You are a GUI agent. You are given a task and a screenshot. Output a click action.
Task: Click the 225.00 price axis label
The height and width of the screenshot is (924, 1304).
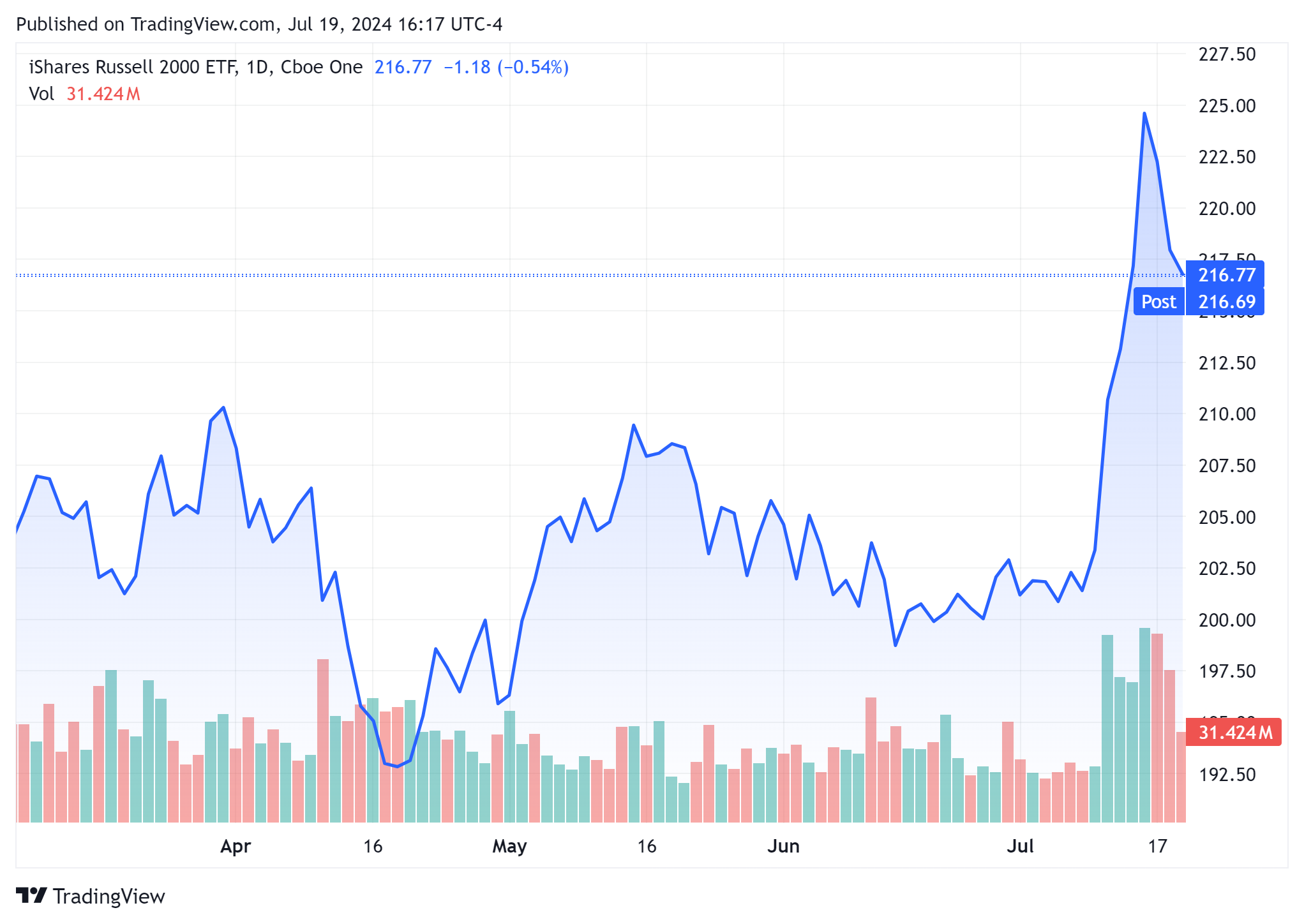click(1227, 105)
